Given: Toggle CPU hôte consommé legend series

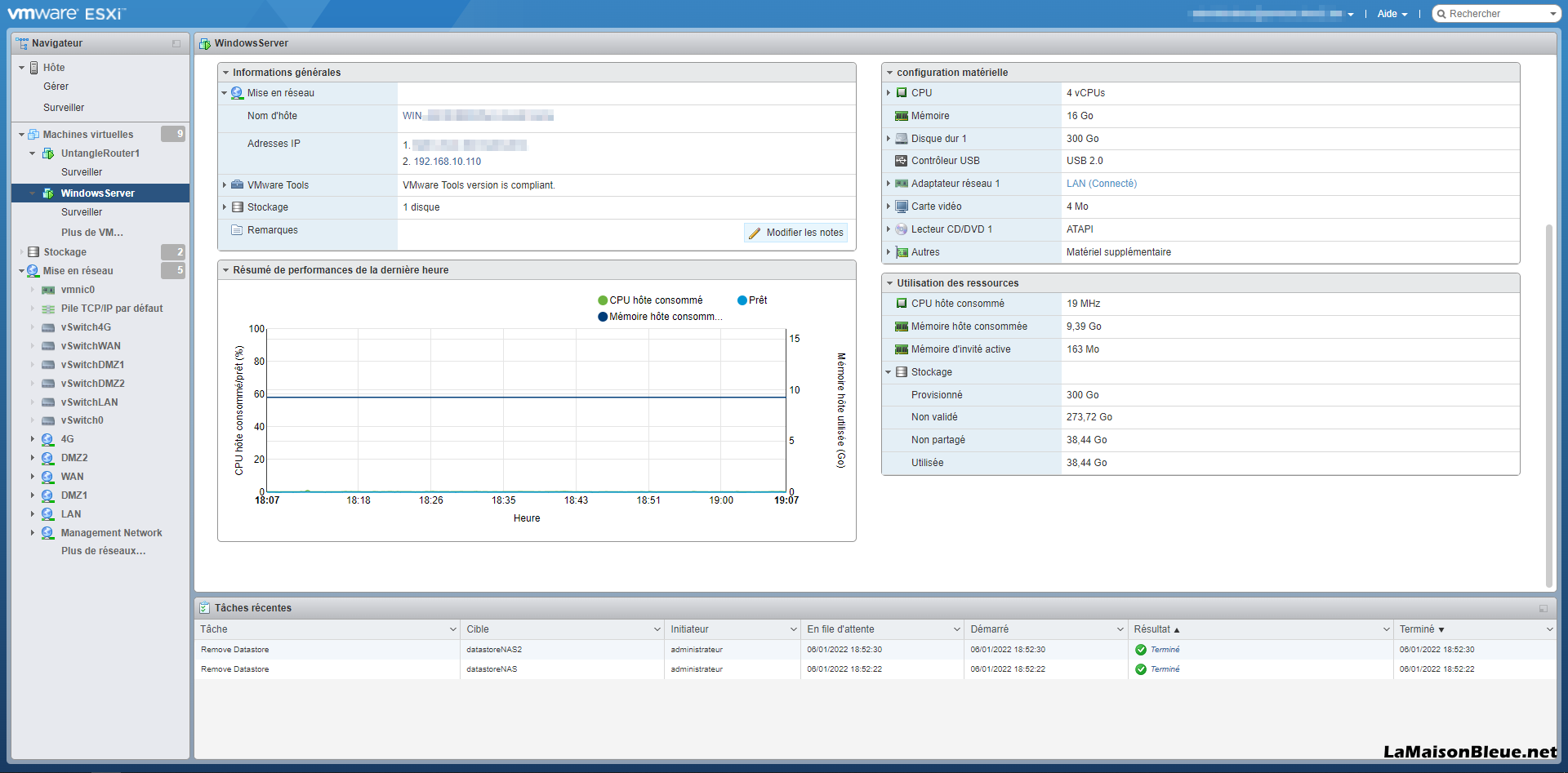Looking at the screenshot, I should click(650, 300).
